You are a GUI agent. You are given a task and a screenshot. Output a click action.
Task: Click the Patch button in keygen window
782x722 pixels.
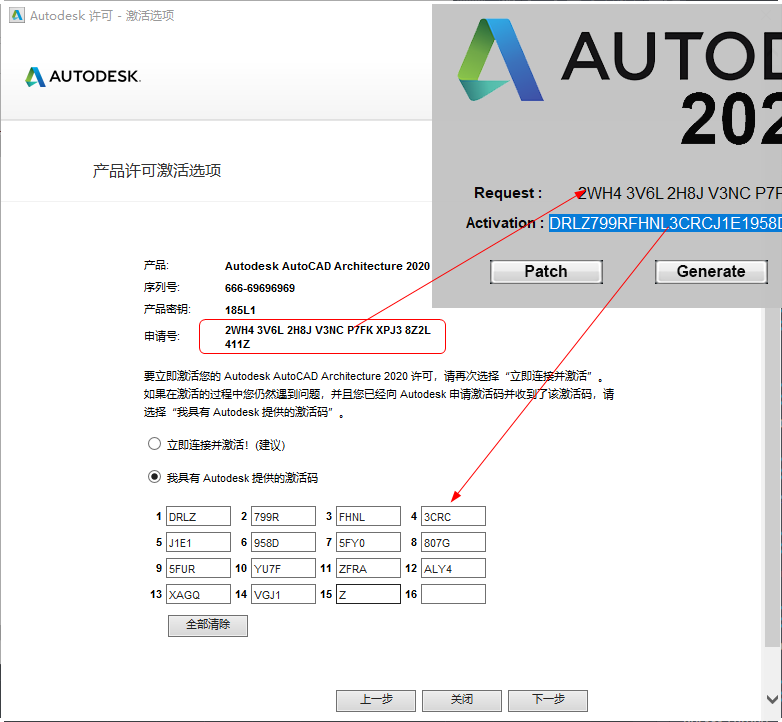coord(546,271)
